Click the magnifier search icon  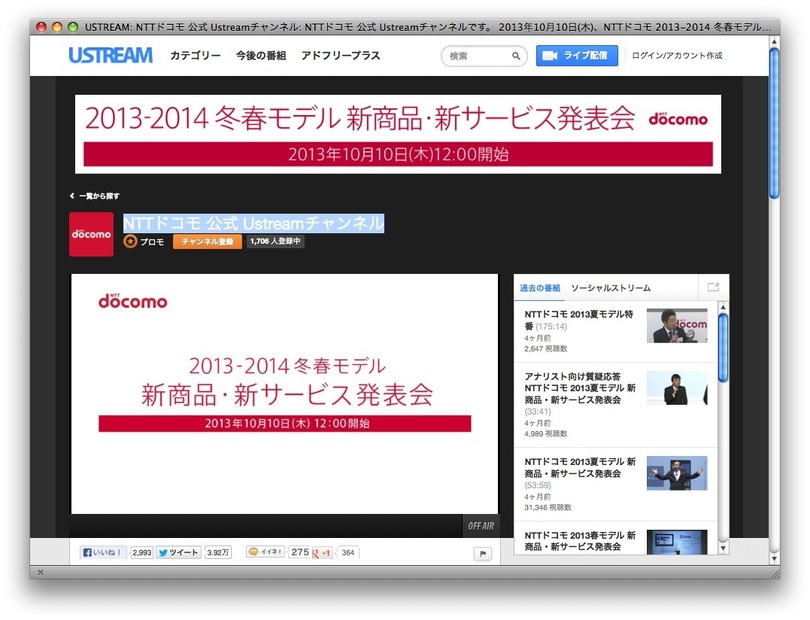(x=516, y=56)
